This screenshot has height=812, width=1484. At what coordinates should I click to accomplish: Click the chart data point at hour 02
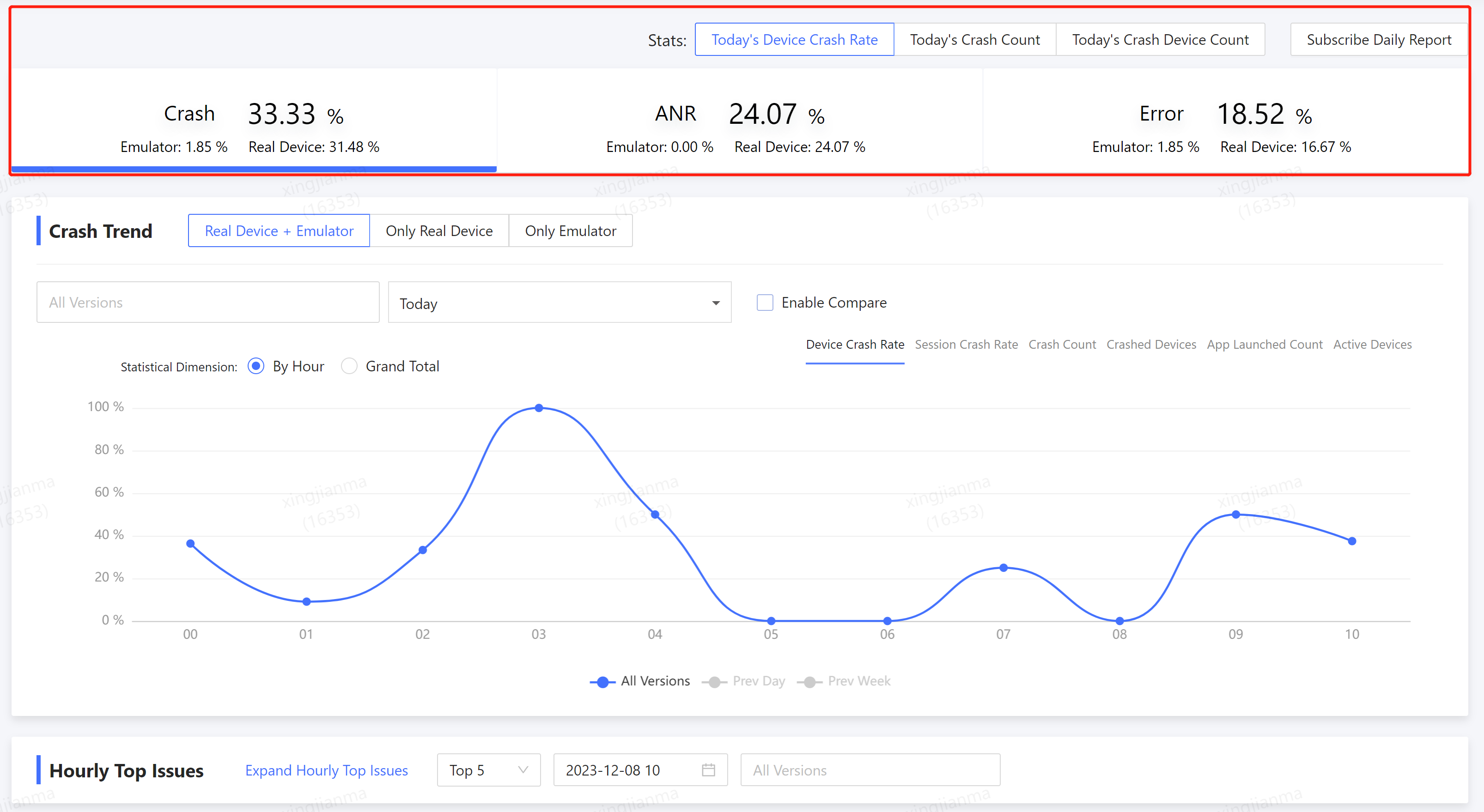423,550
